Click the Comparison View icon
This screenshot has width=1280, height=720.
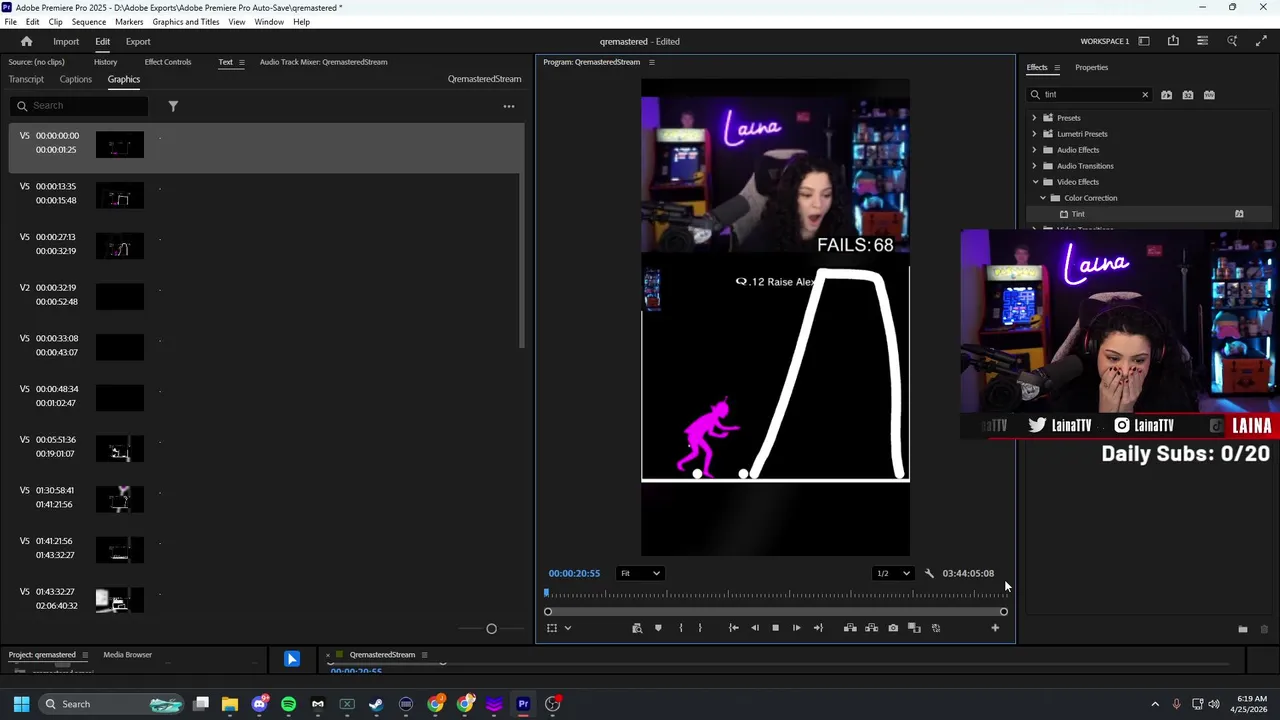click(914, 628)
